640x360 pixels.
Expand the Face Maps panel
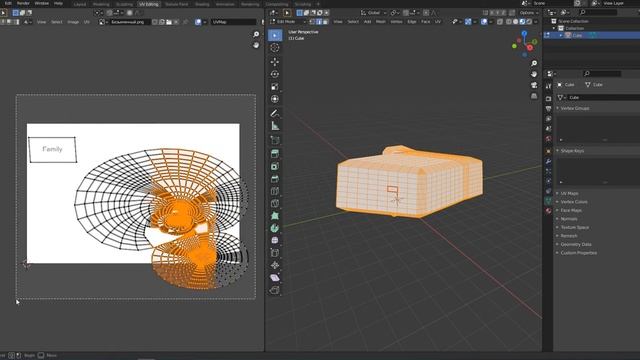point(571,210)
